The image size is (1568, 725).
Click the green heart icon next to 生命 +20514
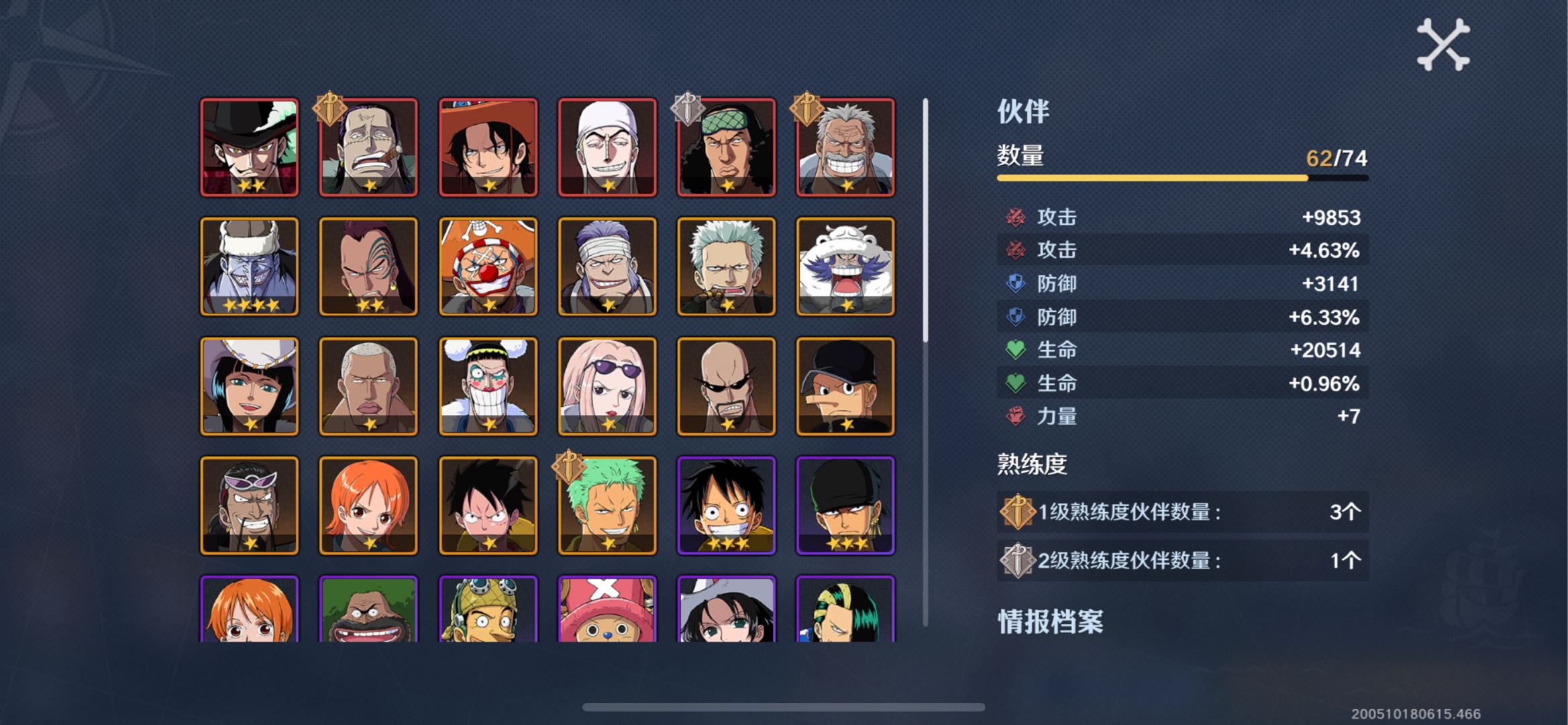click(1016, 349)
